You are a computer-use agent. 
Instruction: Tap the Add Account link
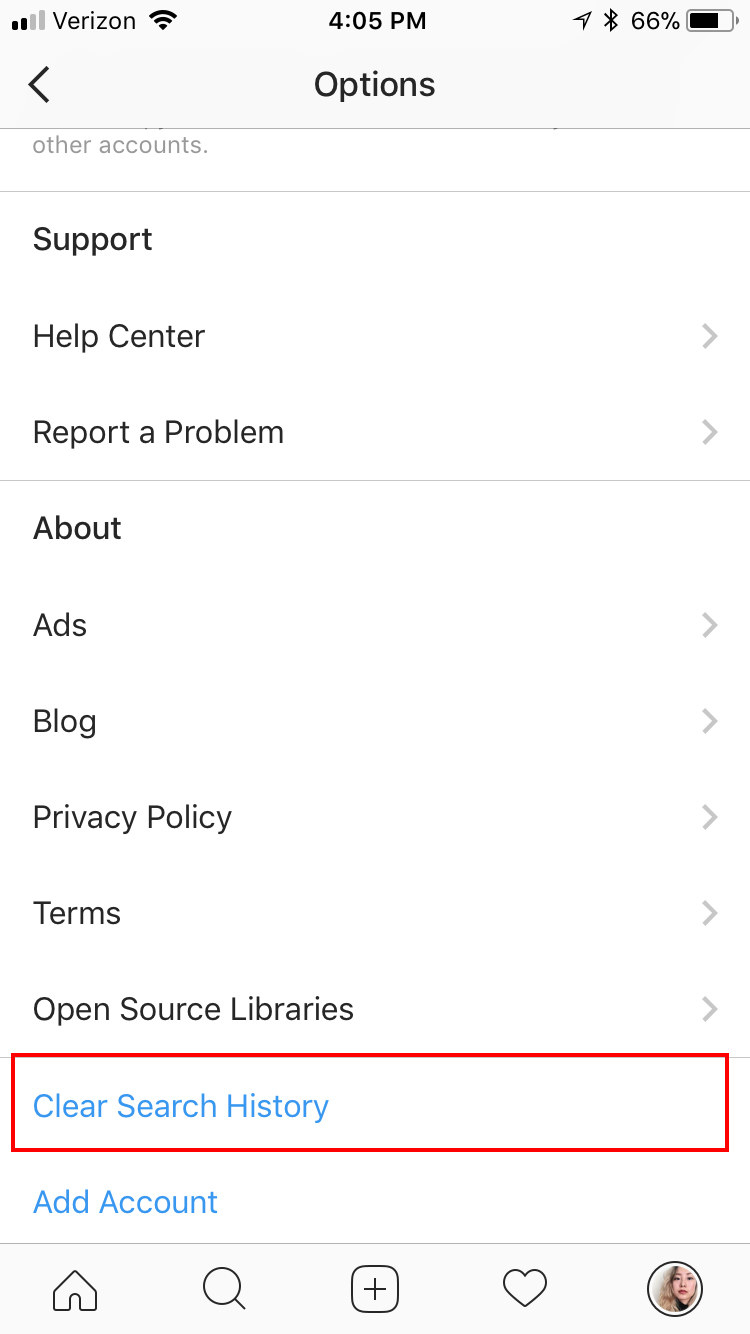click(x=125, y=1202)
